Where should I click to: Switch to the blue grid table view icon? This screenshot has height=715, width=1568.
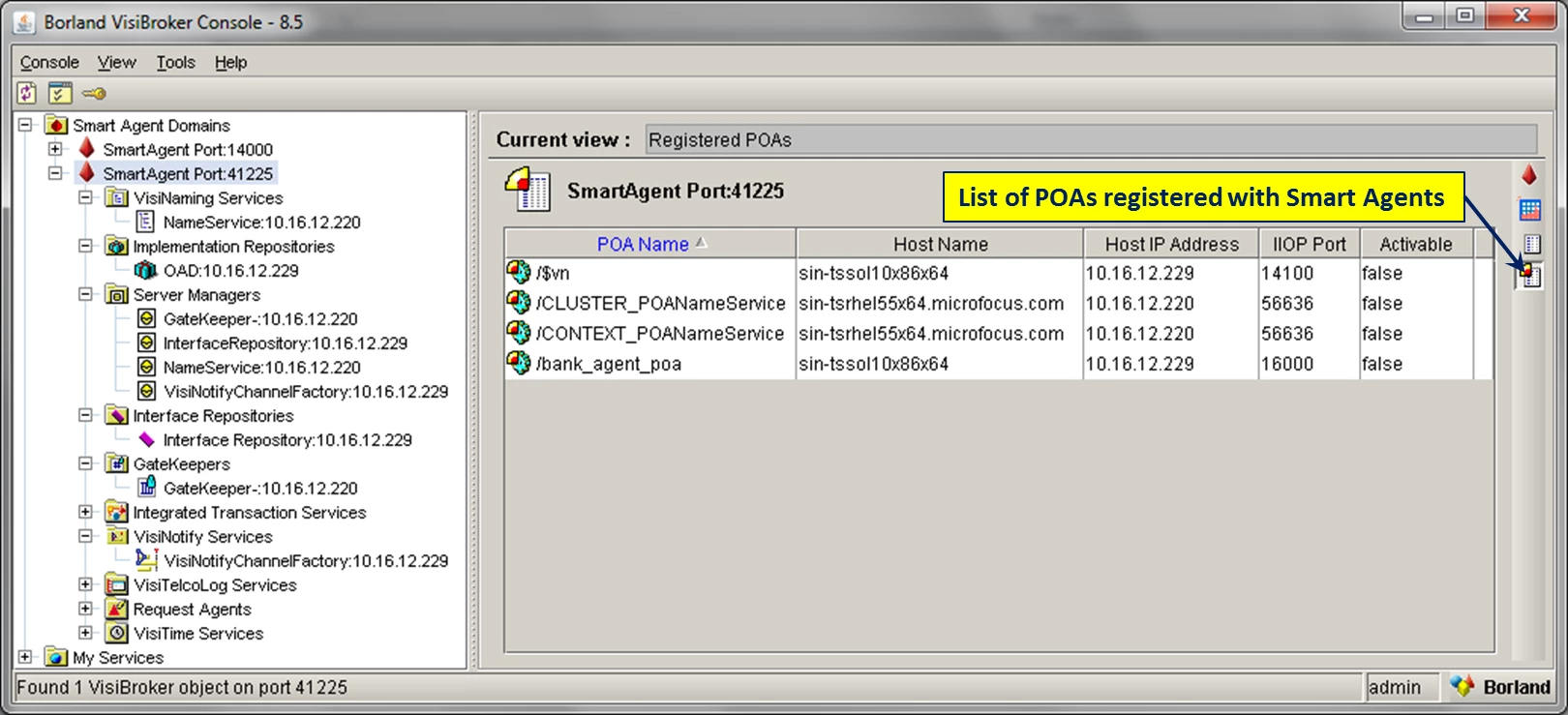pos(1530,210)
